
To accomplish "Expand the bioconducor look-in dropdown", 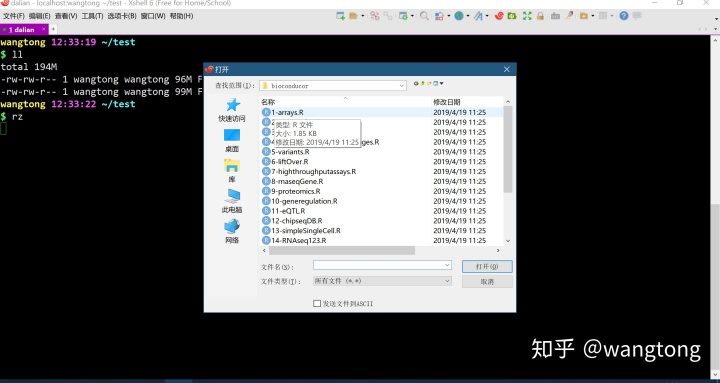I will pos(402,86).
